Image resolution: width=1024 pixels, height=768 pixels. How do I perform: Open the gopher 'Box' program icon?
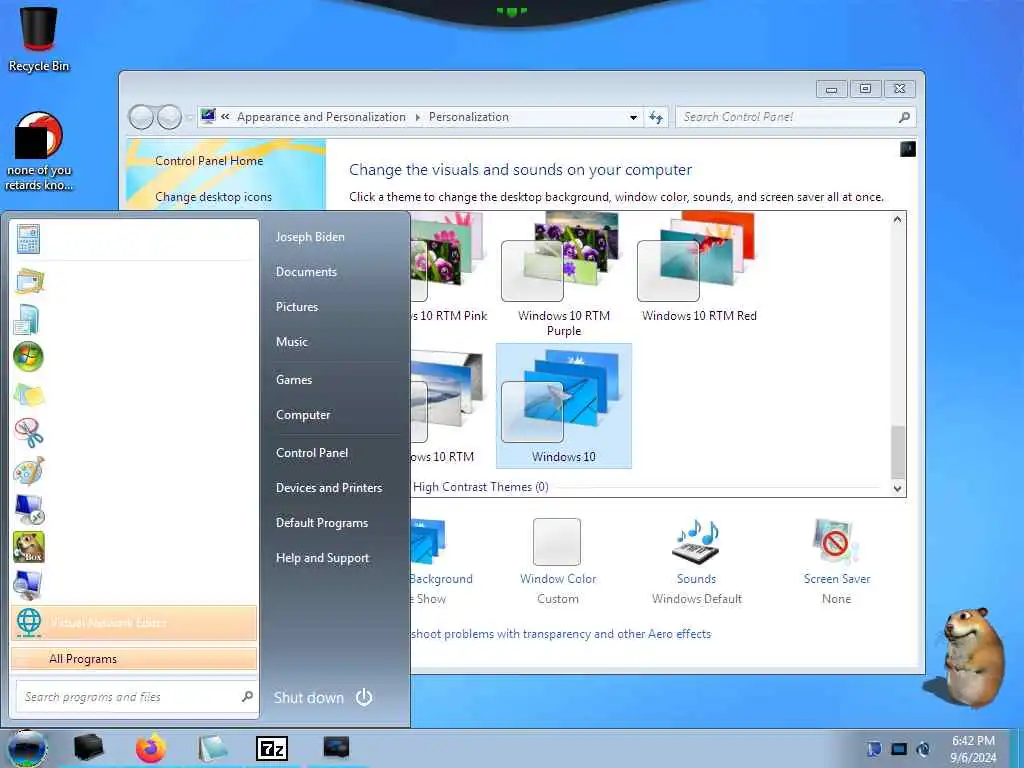[x=29, y=547]
